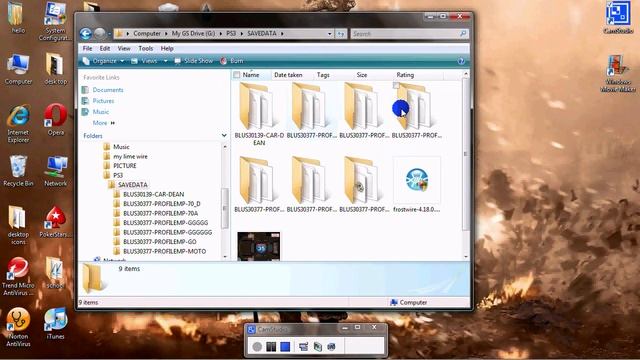This screenshot has height=360, width=640.
Task: Click the fourth icon in the CamStudio toolbar
Action: (303, 347)
